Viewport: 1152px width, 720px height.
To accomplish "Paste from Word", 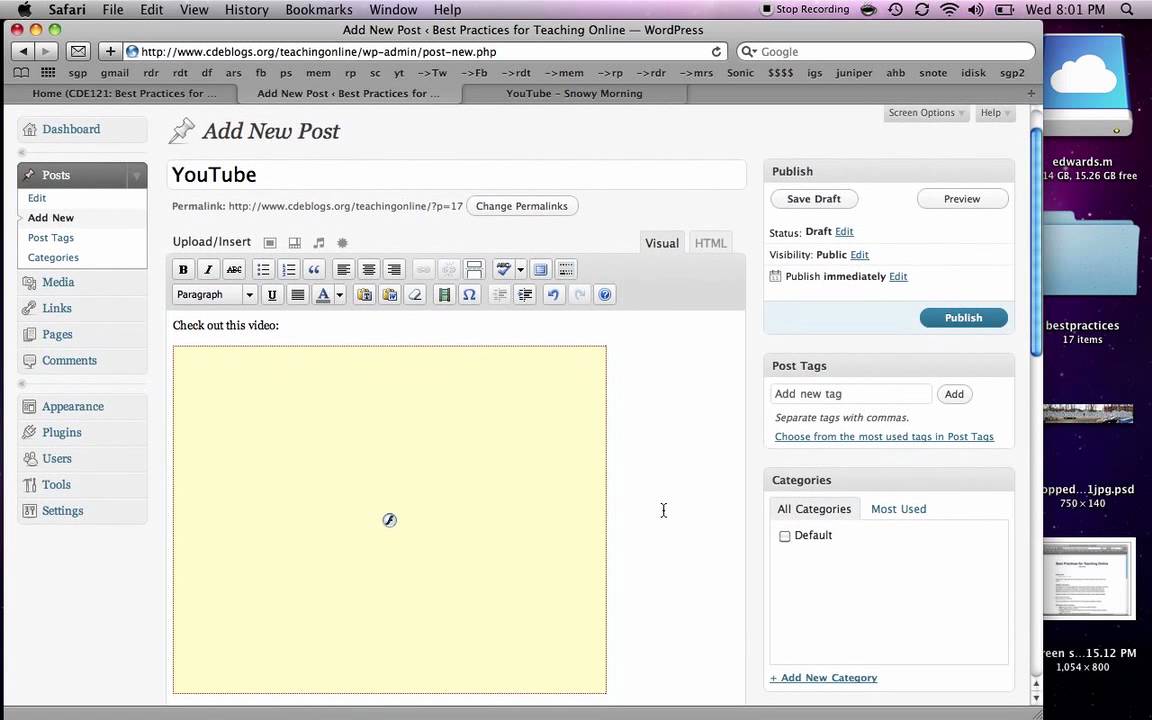I will (389, 295).
